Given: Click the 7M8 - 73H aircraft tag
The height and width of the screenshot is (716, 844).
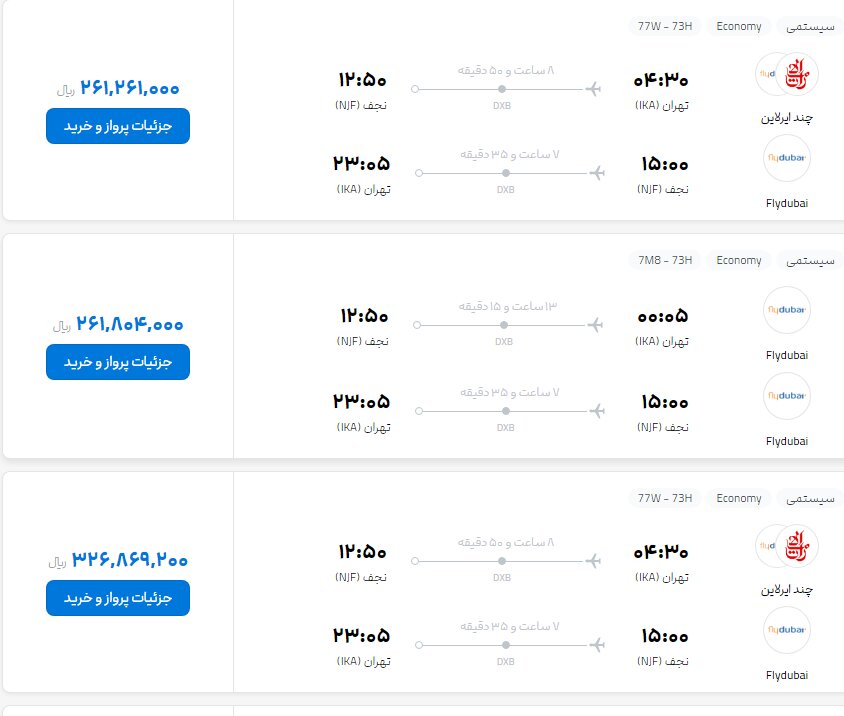Looking at the screenshot, I should [665, 261].
